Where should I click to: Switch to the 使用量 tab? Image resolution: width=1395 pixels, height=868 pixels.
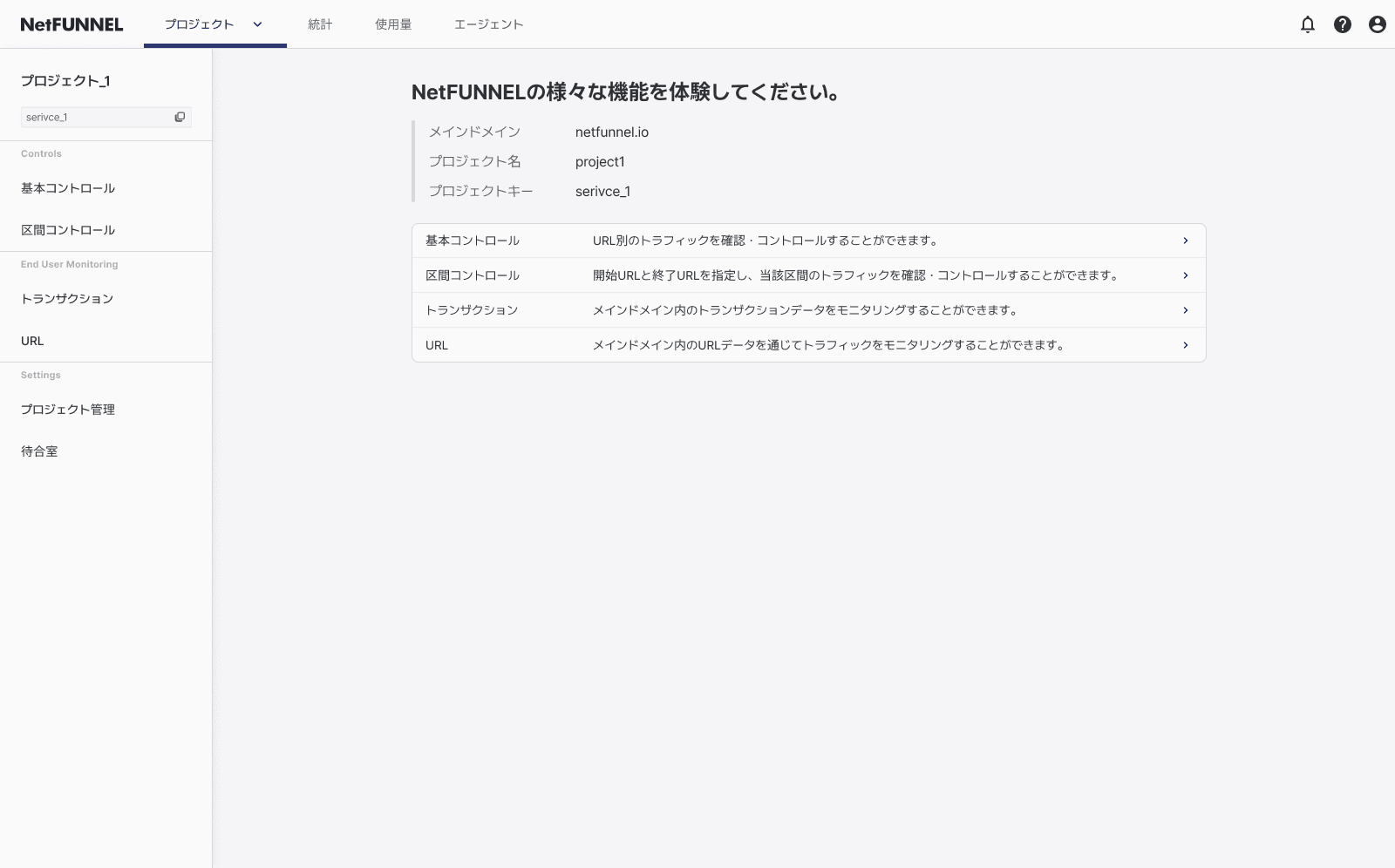(393, 24)
